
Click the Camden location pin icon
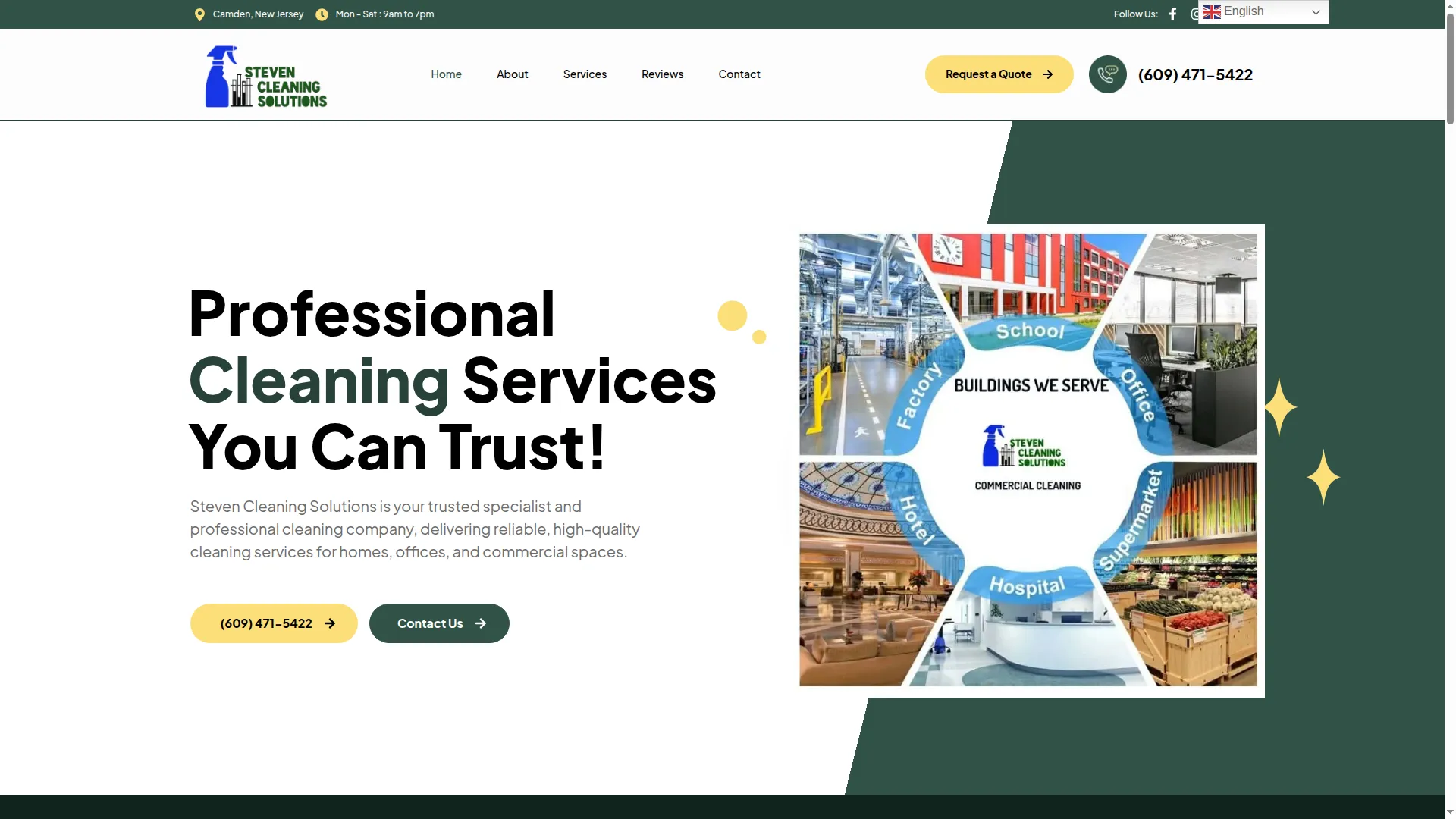[199, 14]
